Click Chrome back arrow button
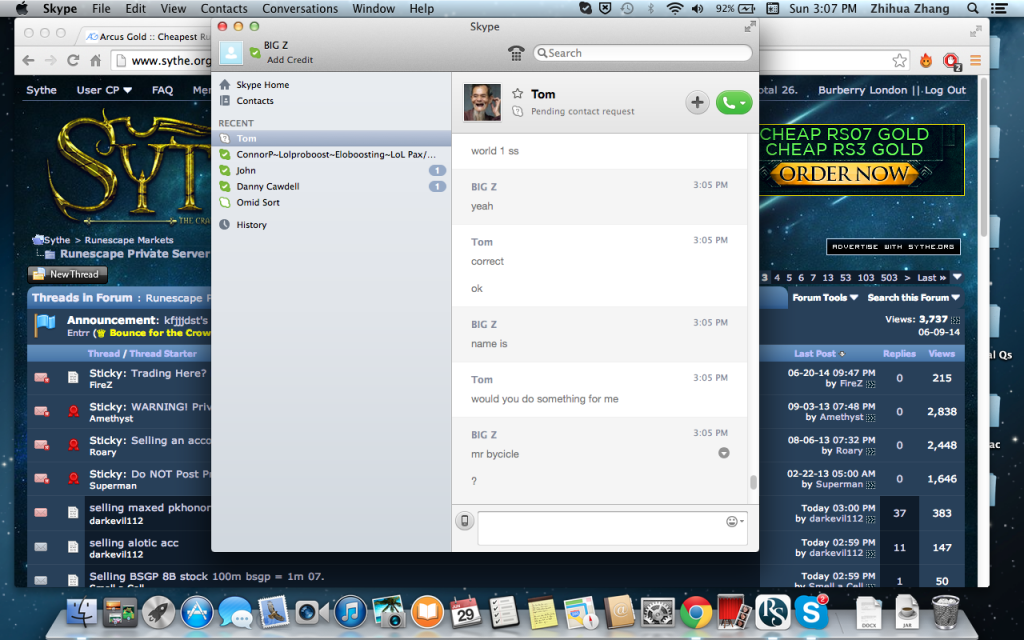1024x640 pixels. coord(28,61)
